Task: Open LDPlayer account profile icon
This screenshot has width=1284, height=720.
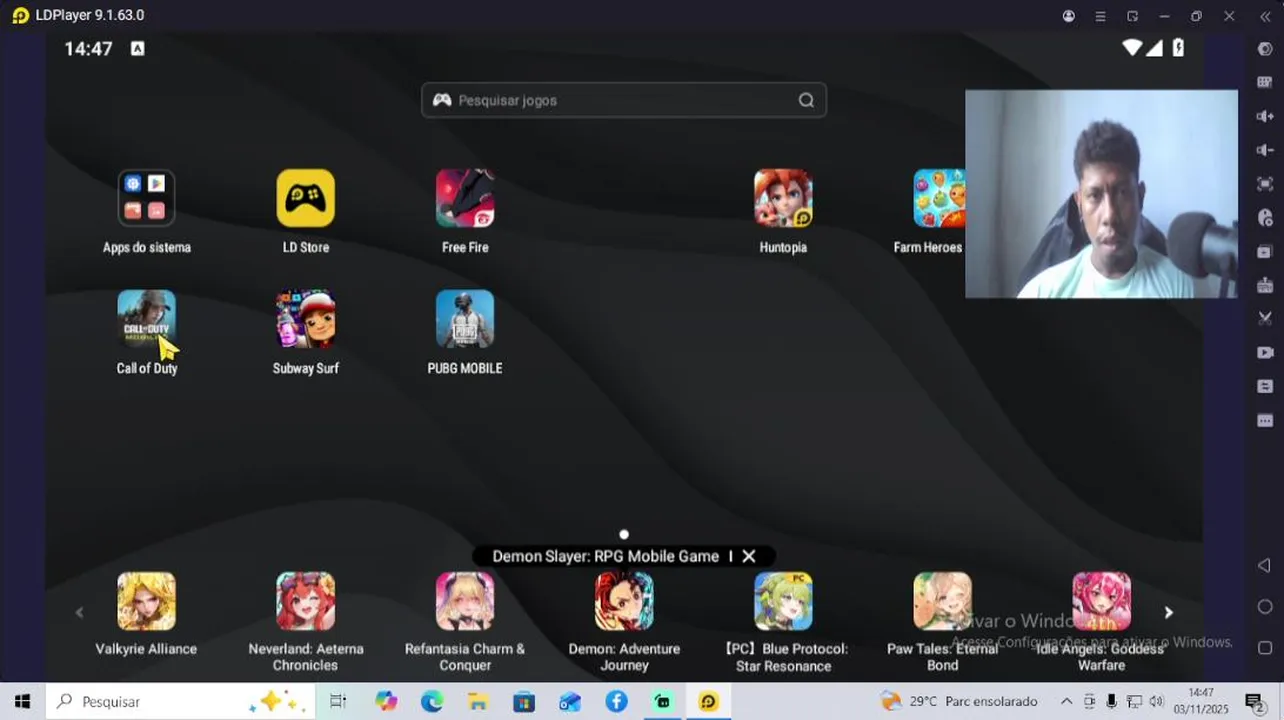Action: [x=1069, y=16]
